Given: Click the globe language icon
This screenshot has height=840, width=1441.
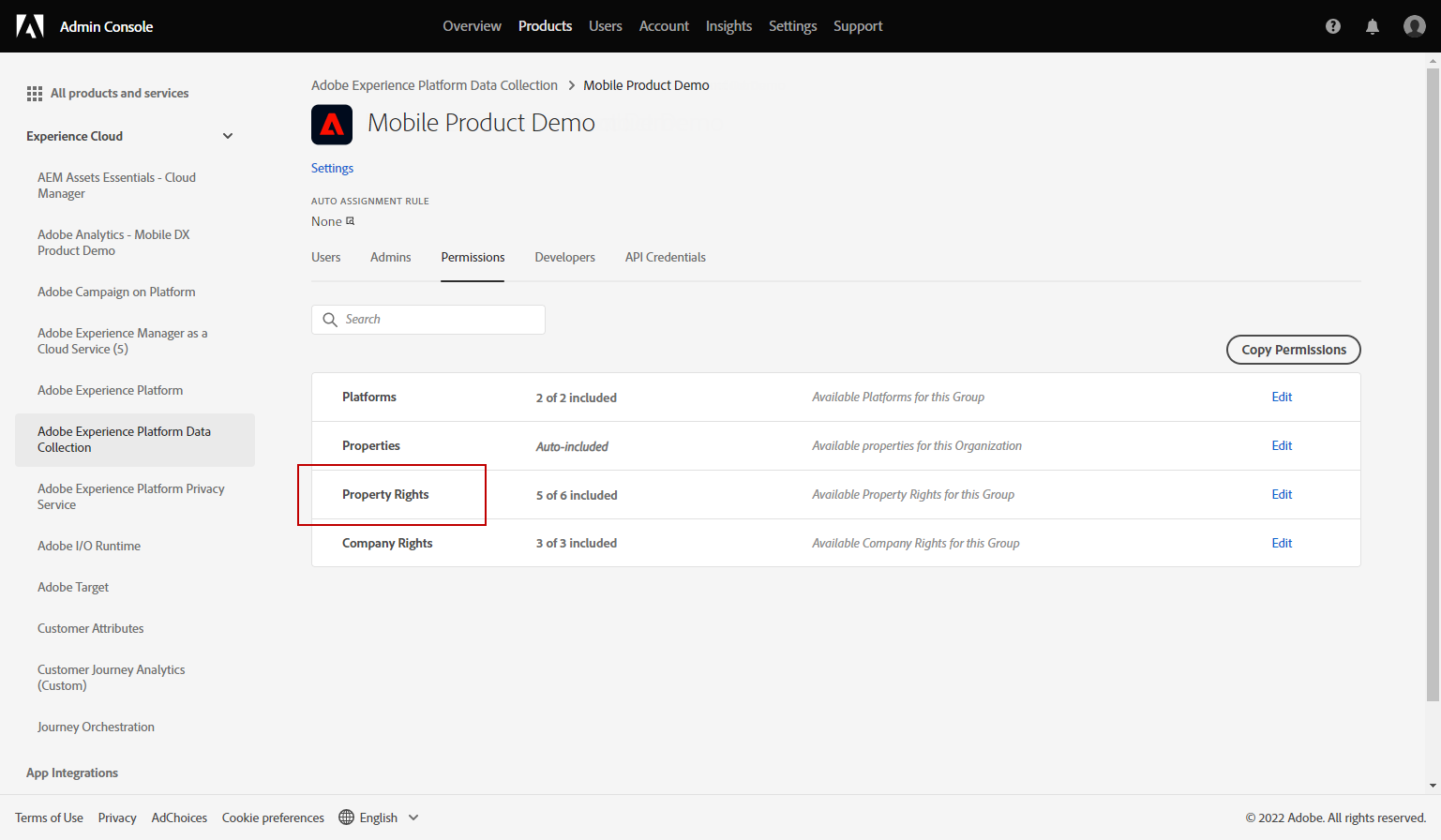Looking at the screenshot, I should [346, 817].
